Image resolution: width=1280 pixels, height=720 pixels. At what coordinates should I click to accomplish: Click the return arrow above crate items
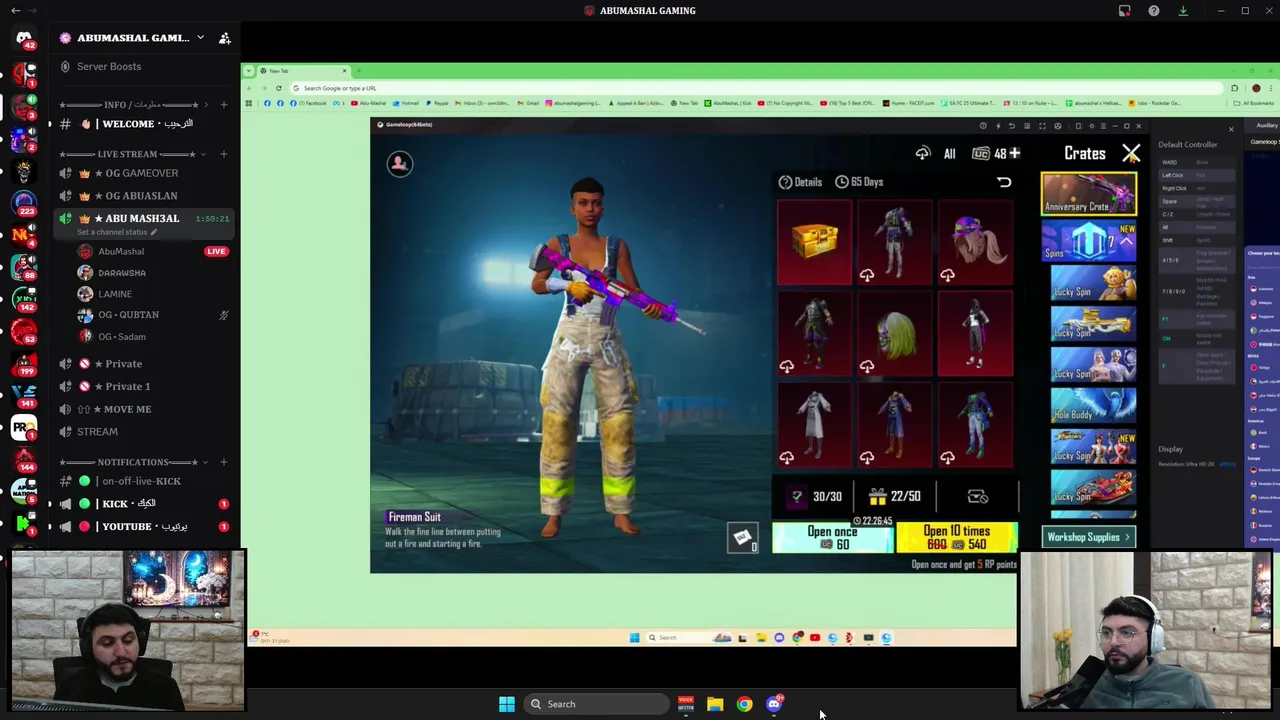pos(1004,182)
